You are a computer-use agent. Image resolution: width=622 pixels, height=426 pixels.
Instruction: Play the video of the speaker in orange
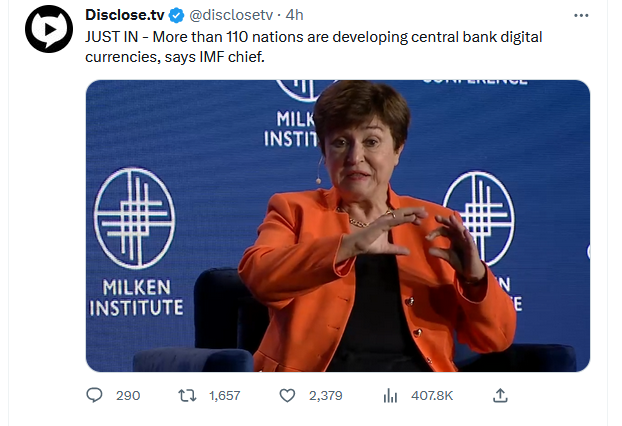(x=338, y=225)
